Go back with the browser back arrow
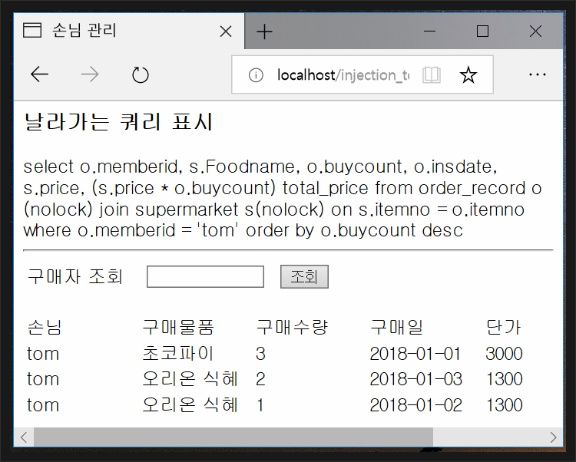Image resolution: width=576 pixels, height=462 pixels. [x=40, y=75]
